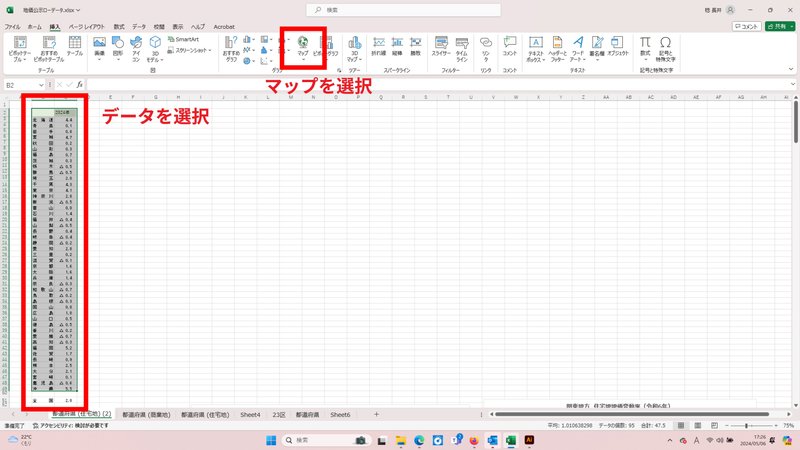Add a new sheet with plus button
This screenshot has width=800, height=450.
click(x=376, y=414)
